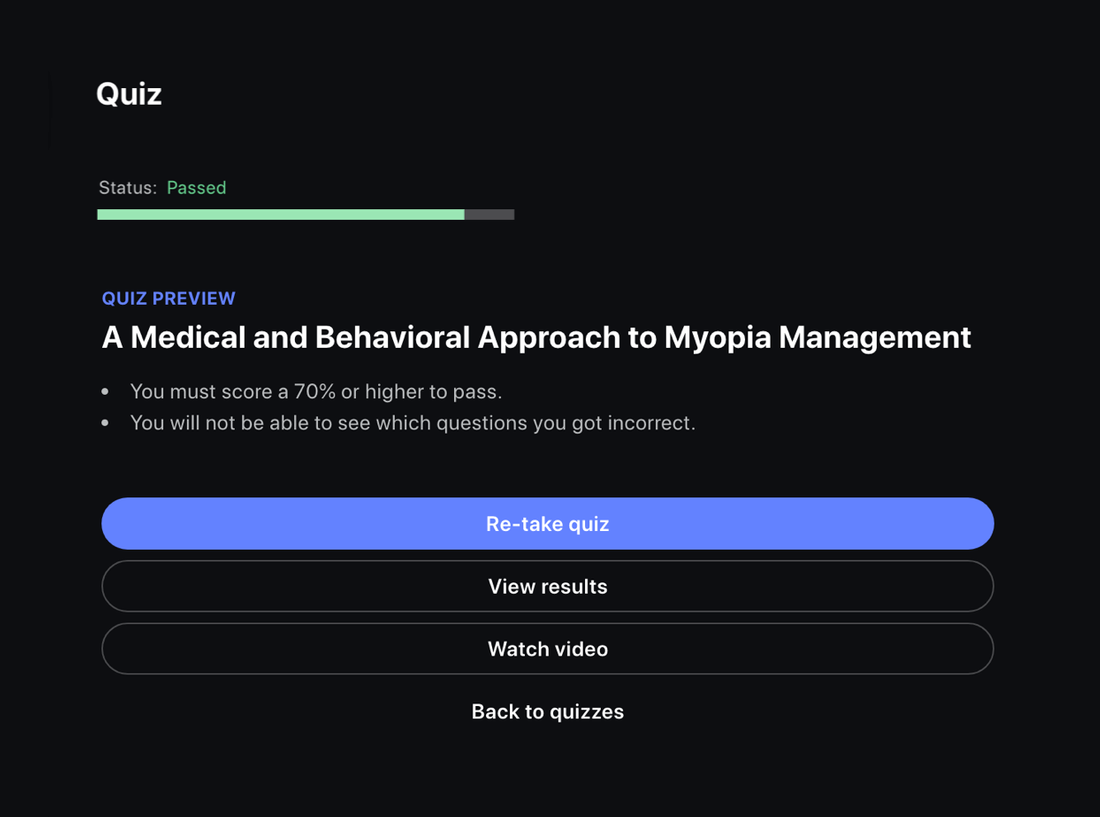Click the Quiz page heading
1100x817 pixels.
[129, 94]
